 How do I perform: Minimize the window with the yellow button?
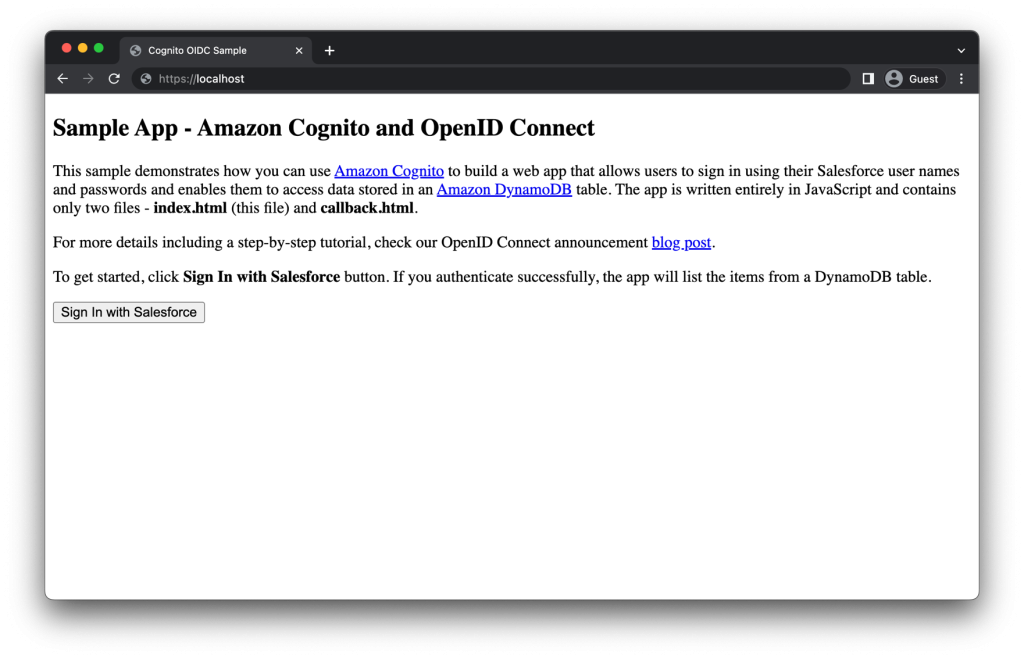[x=82, y=48]
